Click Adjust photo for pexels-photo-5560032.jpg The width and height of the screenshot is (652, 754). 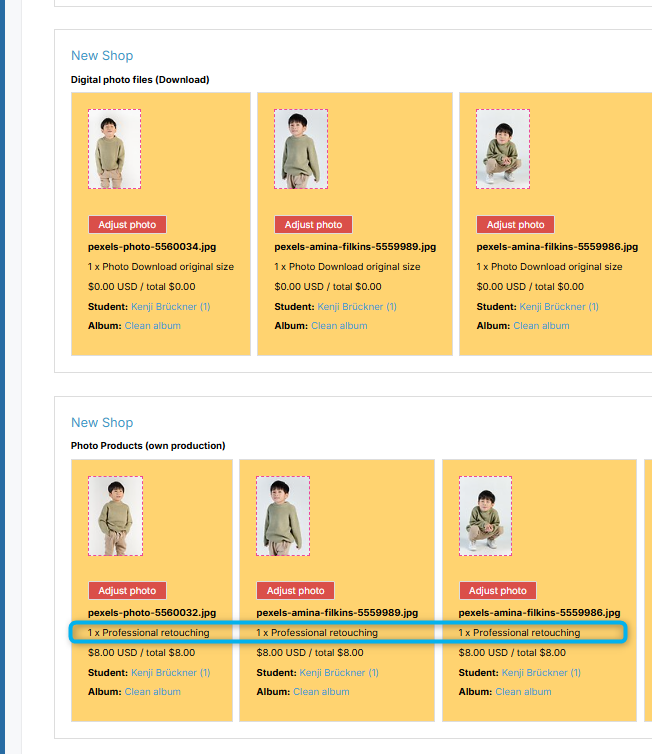click(x=127, y=591)
